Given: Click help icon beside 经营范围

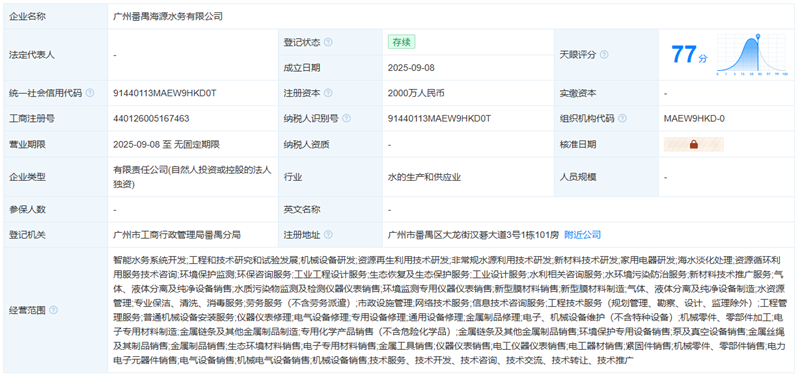Looking at the screenshot, I should coord(54,310).
